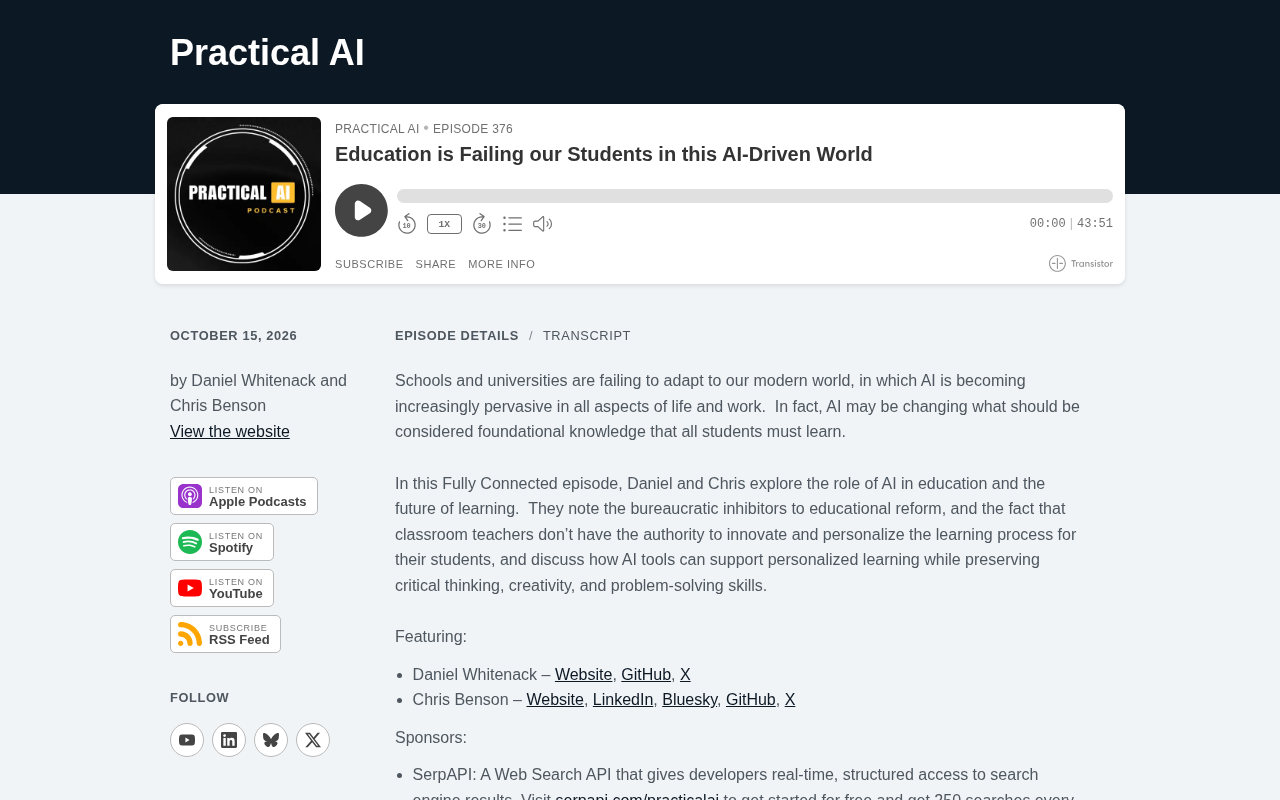This screenshot has height=800, width=1280.
Task: Follow on YouTube round icon
Action: [x=187, y=740]
